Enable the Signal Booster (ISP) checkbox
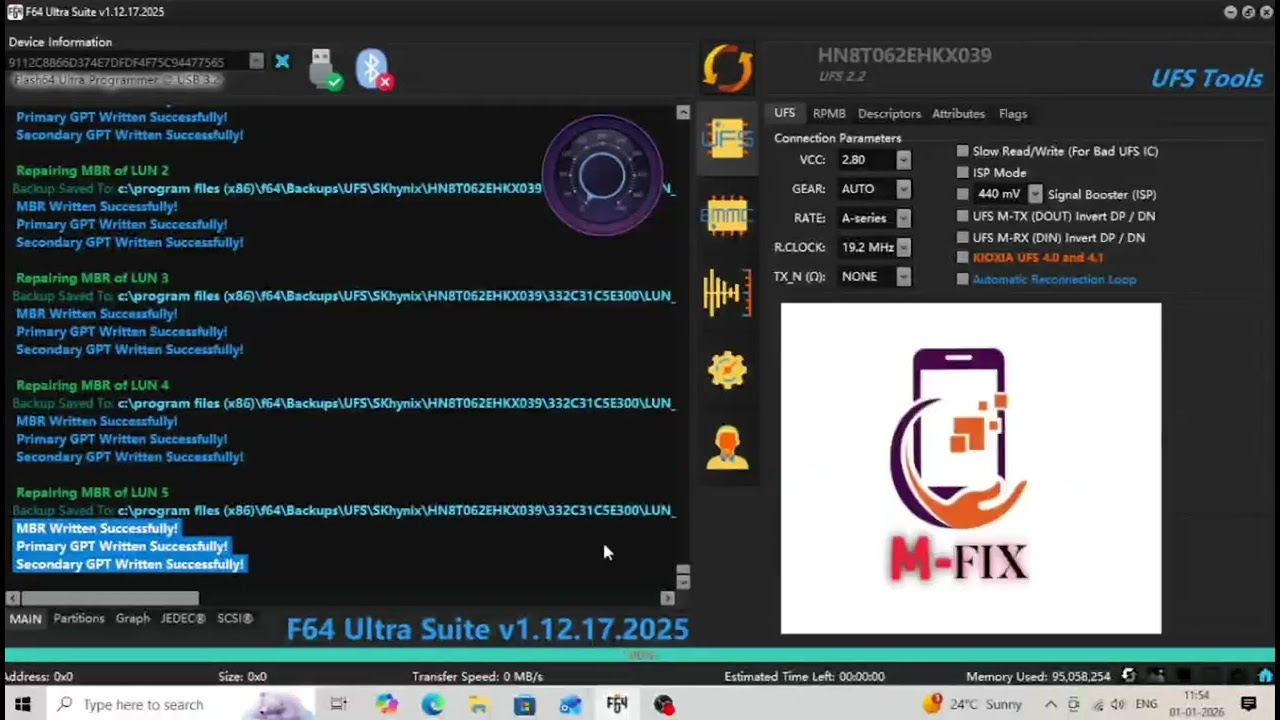The height and width of the screenshot is (720, 1280). pos(963,194)
